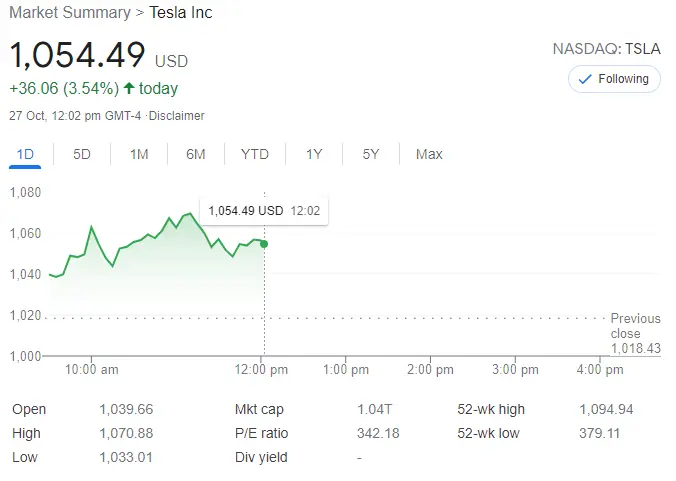Screen dimensions: 676x481
Task: Click the NASDAQ: TSLA ticker label
Action: (x=606, y=48)
